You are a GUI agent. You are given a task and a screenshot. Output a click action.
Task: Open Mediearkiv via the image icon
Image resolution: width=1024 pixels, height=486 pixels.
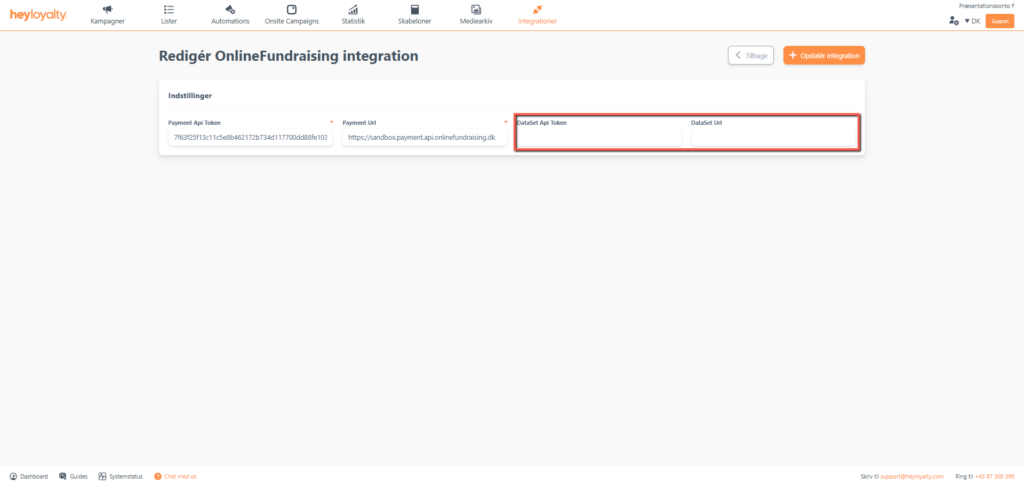[x=476, y=10]
